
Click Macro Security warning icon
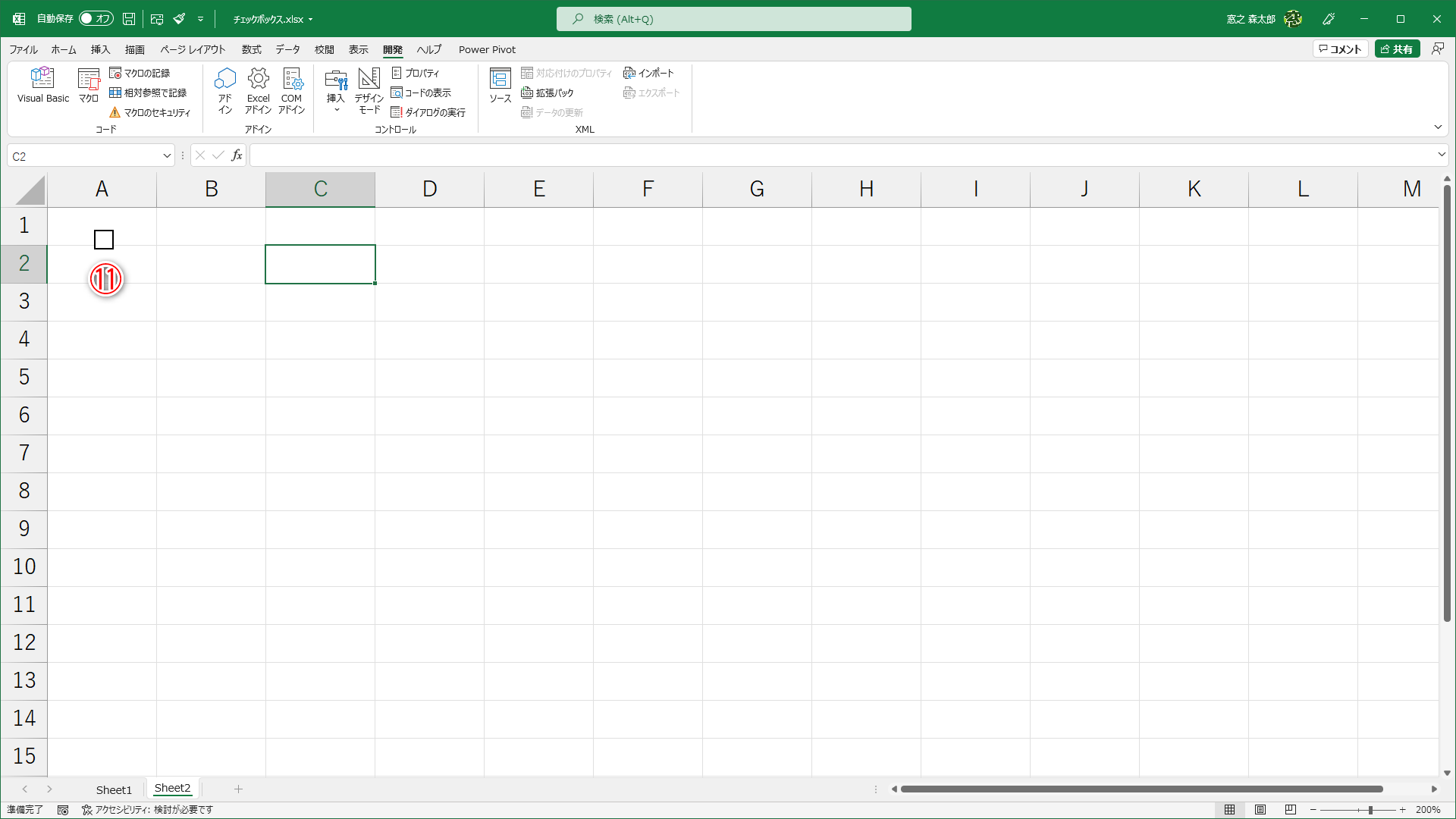(x=115, y=112)
